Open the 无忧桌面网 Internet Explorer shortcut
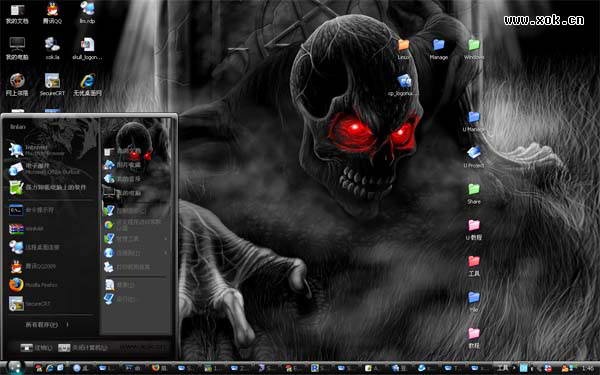 pos(88,85)
